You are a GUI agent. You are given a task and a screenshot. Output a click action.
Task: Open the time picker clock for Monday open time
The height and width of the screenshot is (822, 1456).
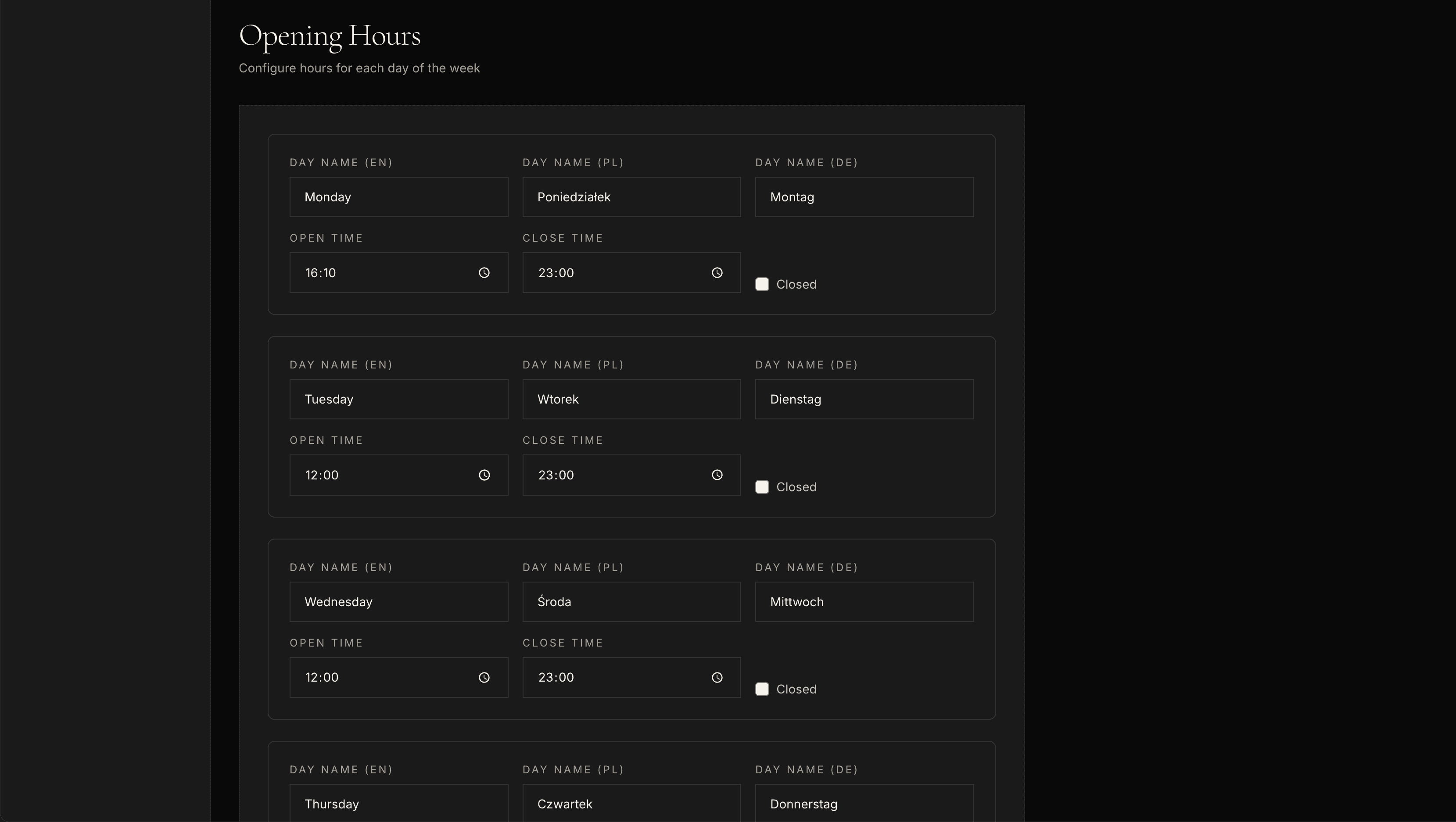(484, 273)
